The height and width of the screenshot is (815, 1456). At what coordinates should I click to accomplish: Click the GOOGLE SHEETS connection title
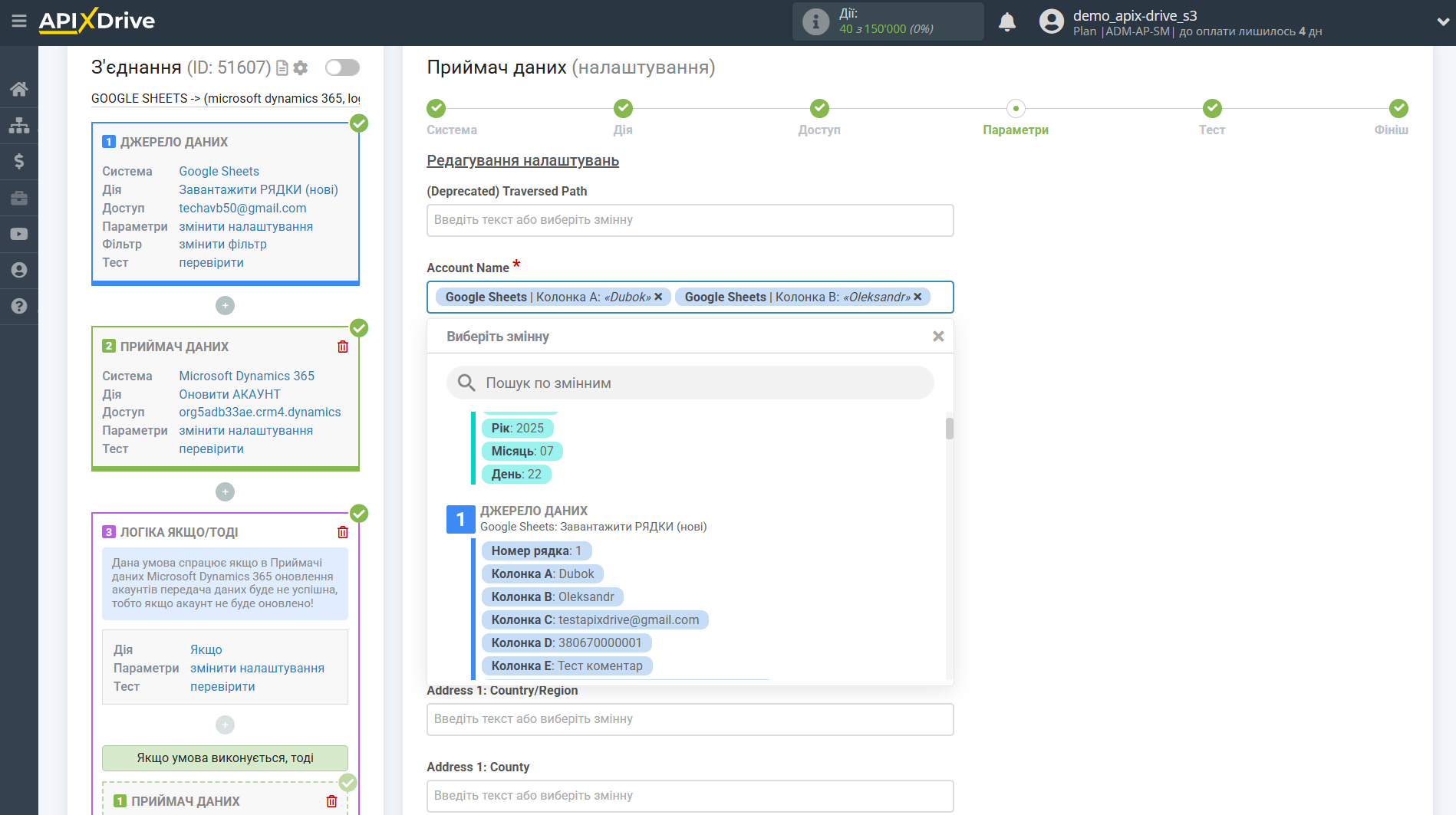tap(226, 98)
